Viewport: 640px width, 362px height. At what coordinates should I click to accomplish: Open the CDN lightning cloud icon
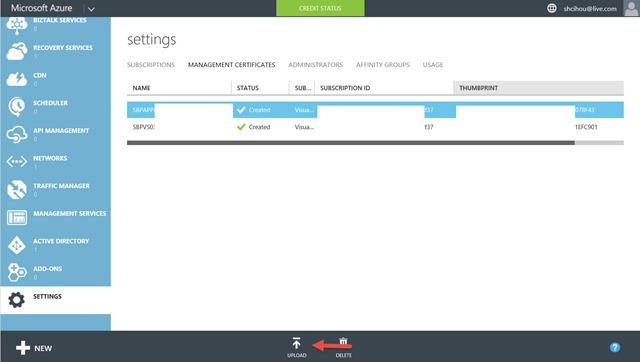(x=17, y=79)
